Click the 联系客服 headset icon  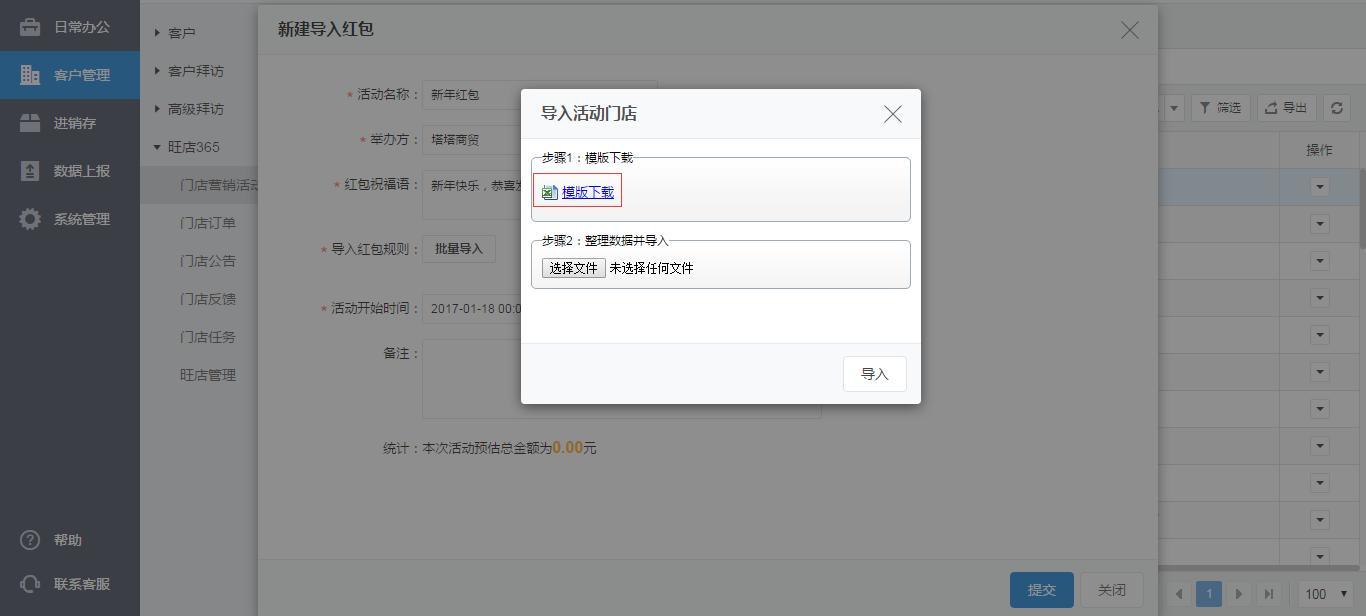coord(30,584)
